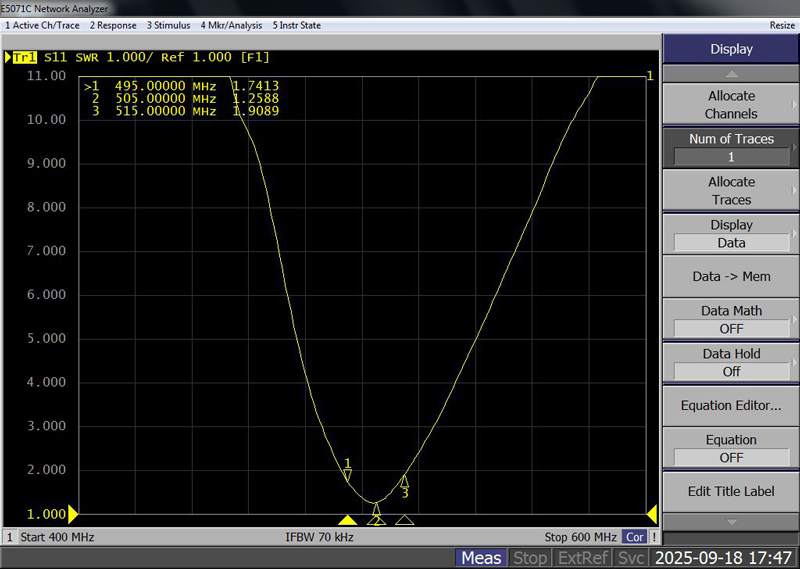Open the Response menu
Image resolution: width=800 pixels, height=569 pixels.
pyautogui.click(x=115, y=25)
